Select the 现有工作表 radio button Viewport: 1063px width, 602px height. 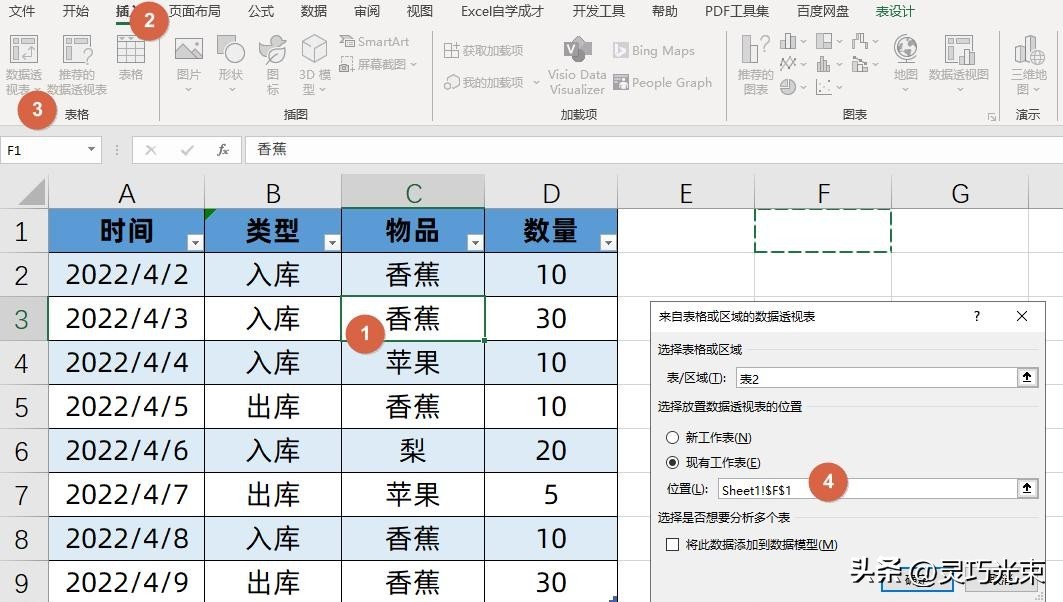(672, 463)
